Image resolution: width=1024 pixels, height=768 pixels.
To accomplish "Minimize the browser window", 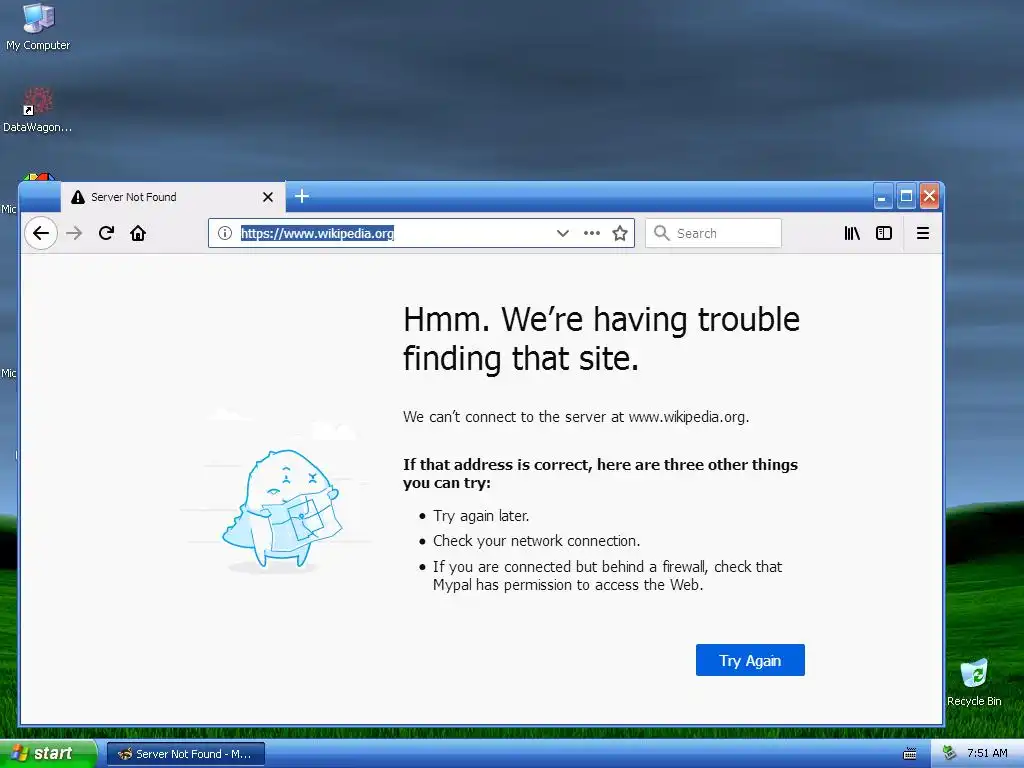I will 882,197.
